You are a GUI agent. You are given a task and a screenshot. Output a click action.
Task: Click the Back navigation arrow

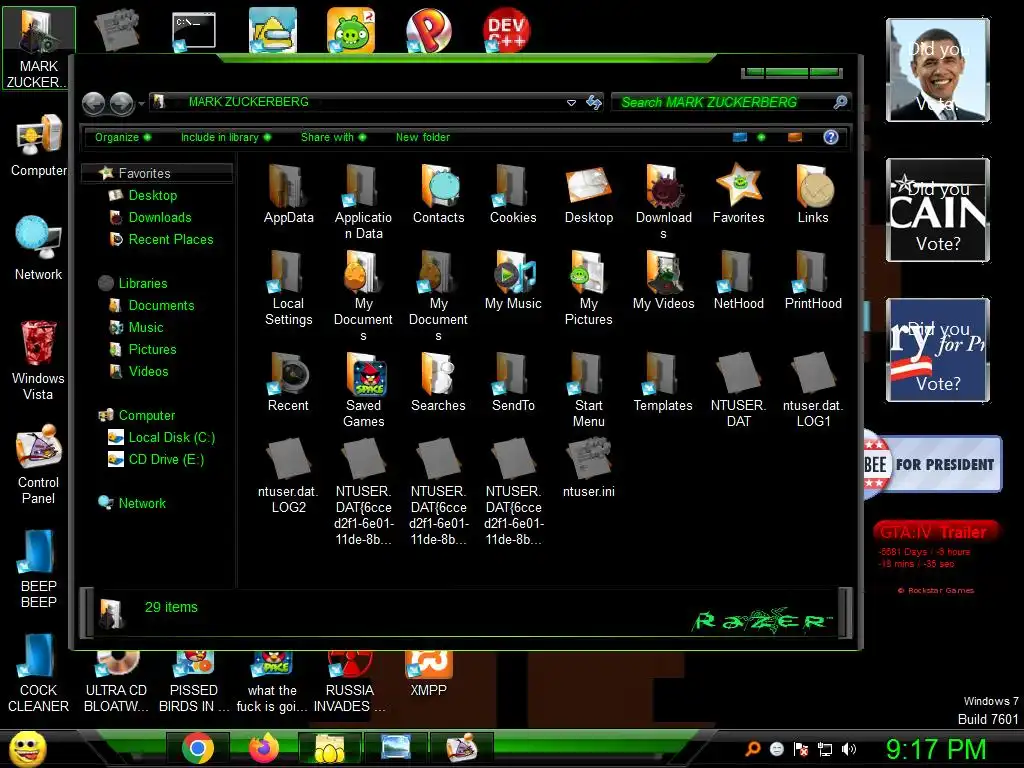94,103
